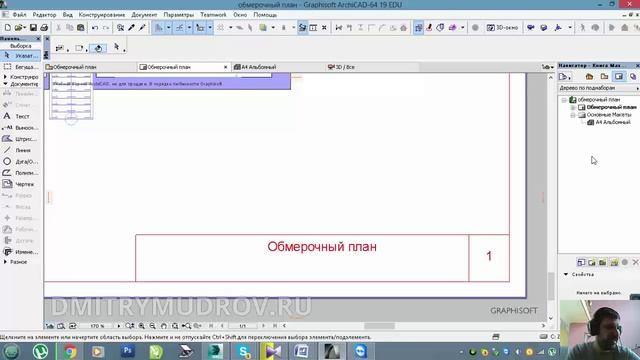Open the Вид menu
The width and height of the screenshot is (640, 360).
pos(68,15)
